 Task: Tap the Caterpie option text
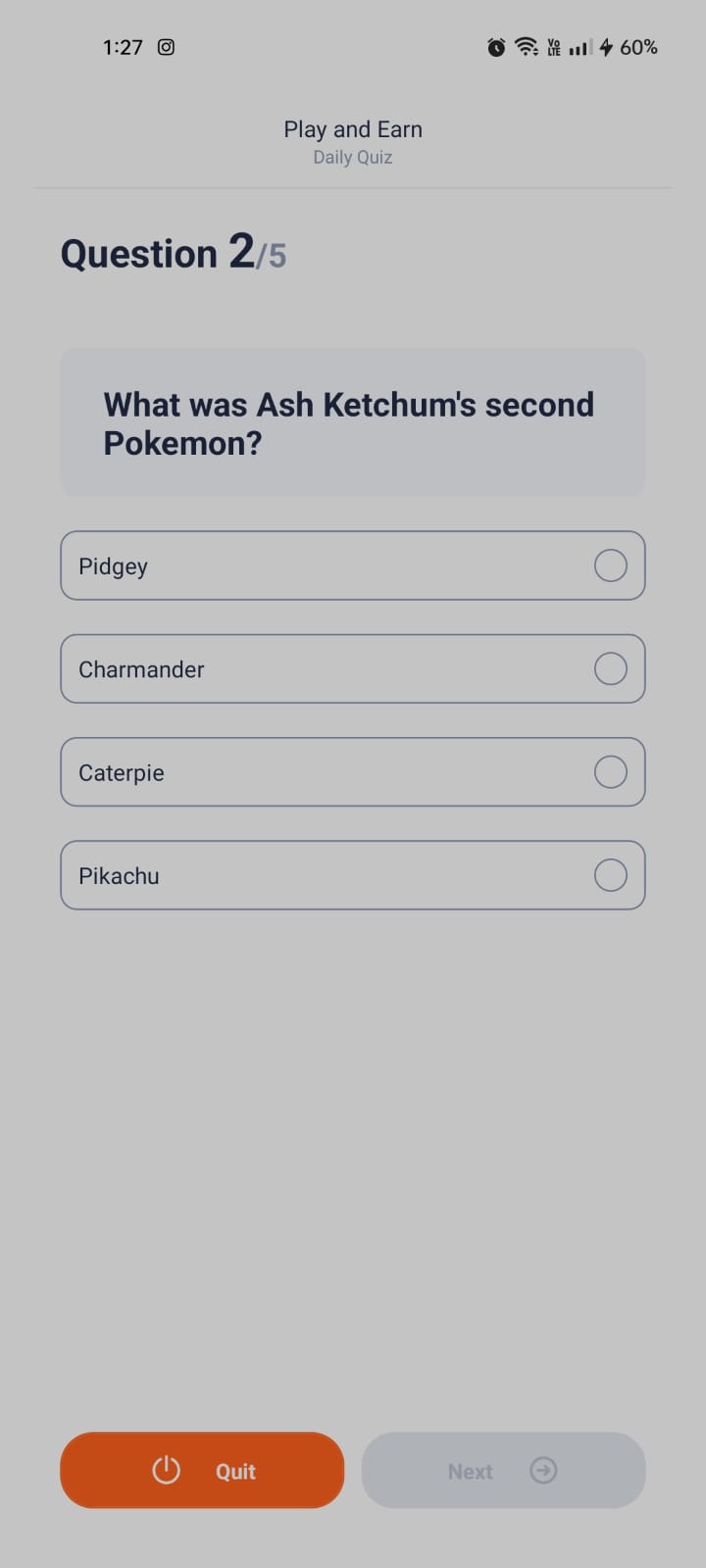[122, 773]
